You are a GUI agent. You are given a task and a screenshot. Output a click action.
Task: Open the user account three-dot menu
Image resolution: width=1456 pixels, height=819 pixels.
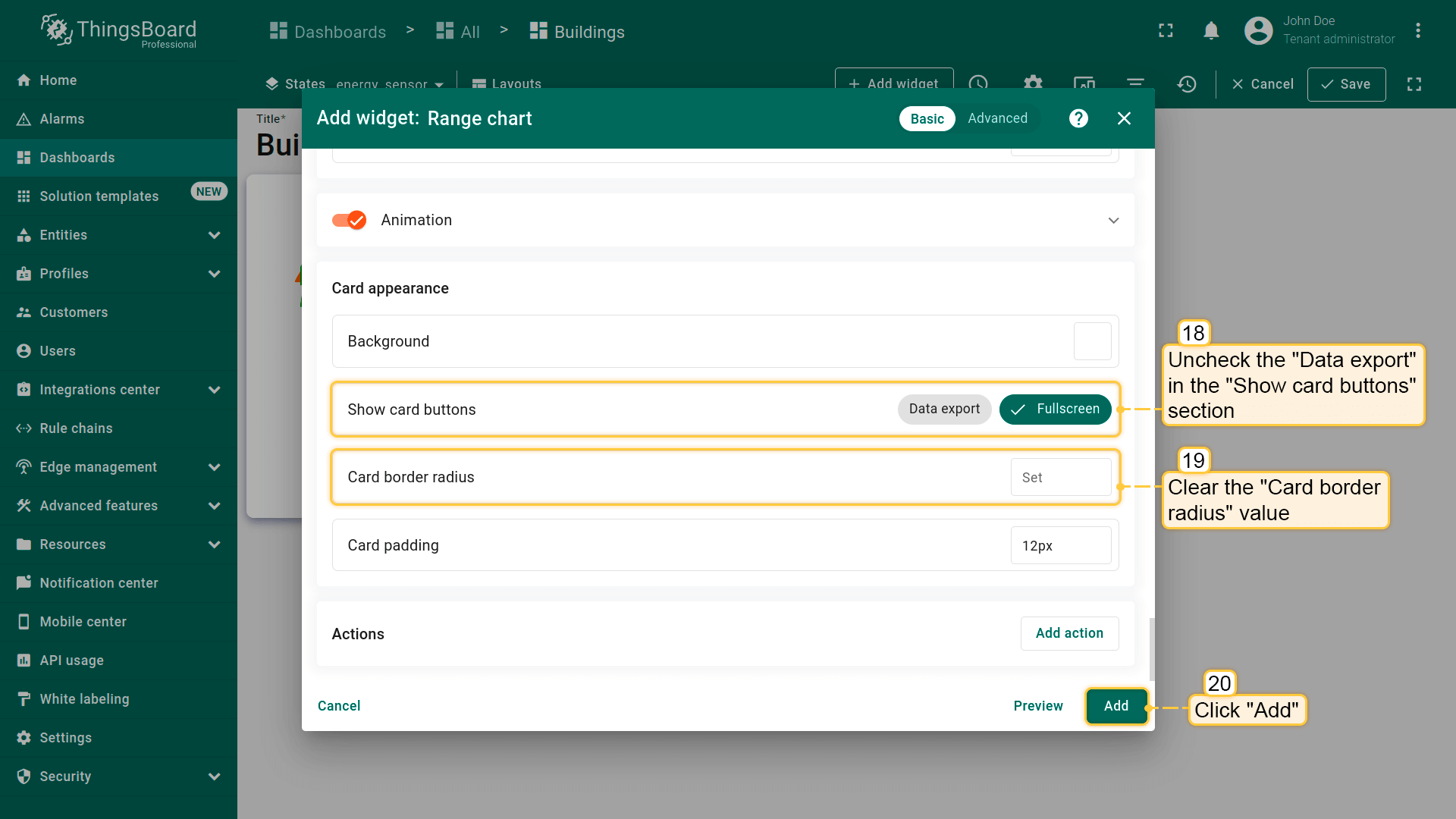tap(1417, 31)
